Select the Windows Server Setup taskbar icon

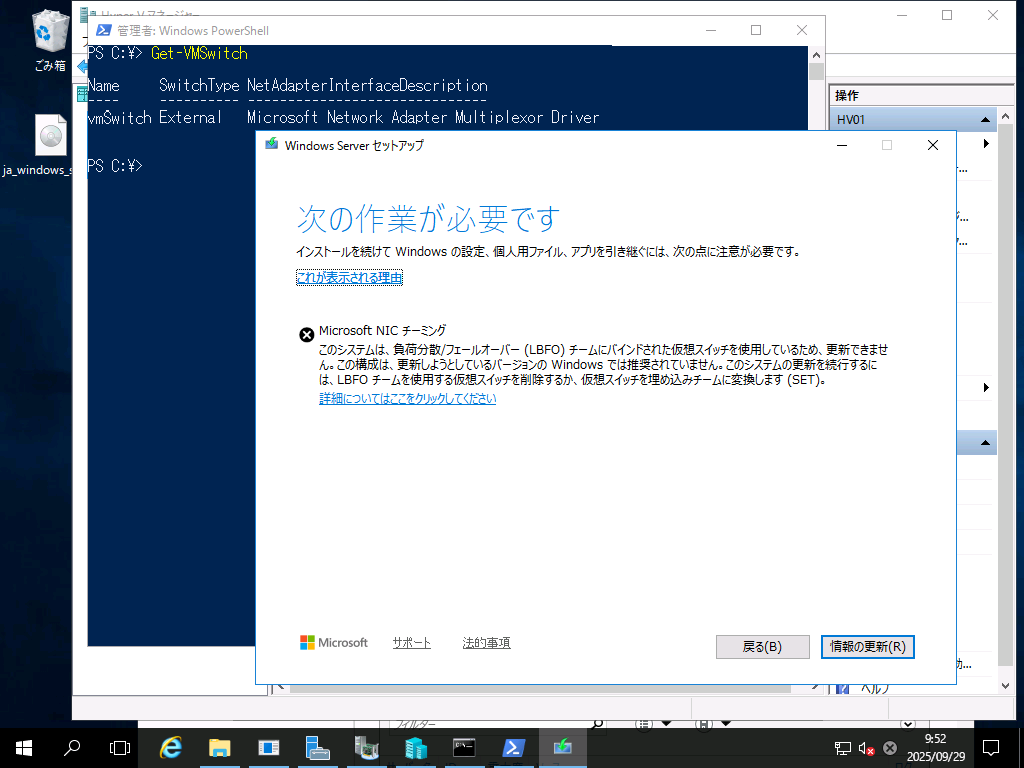click(x=562, y=747)
